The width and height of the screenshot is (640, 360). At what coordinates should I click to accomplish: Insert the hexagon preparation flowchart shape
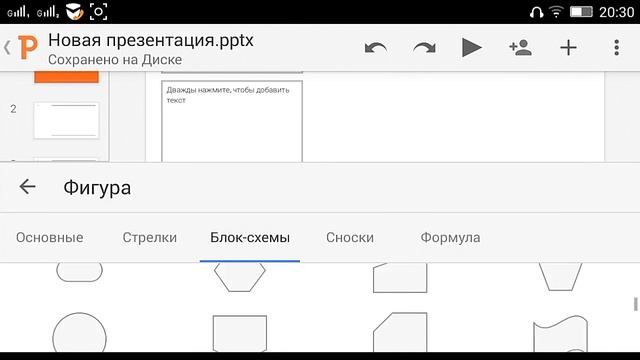(x=240, y=277)
